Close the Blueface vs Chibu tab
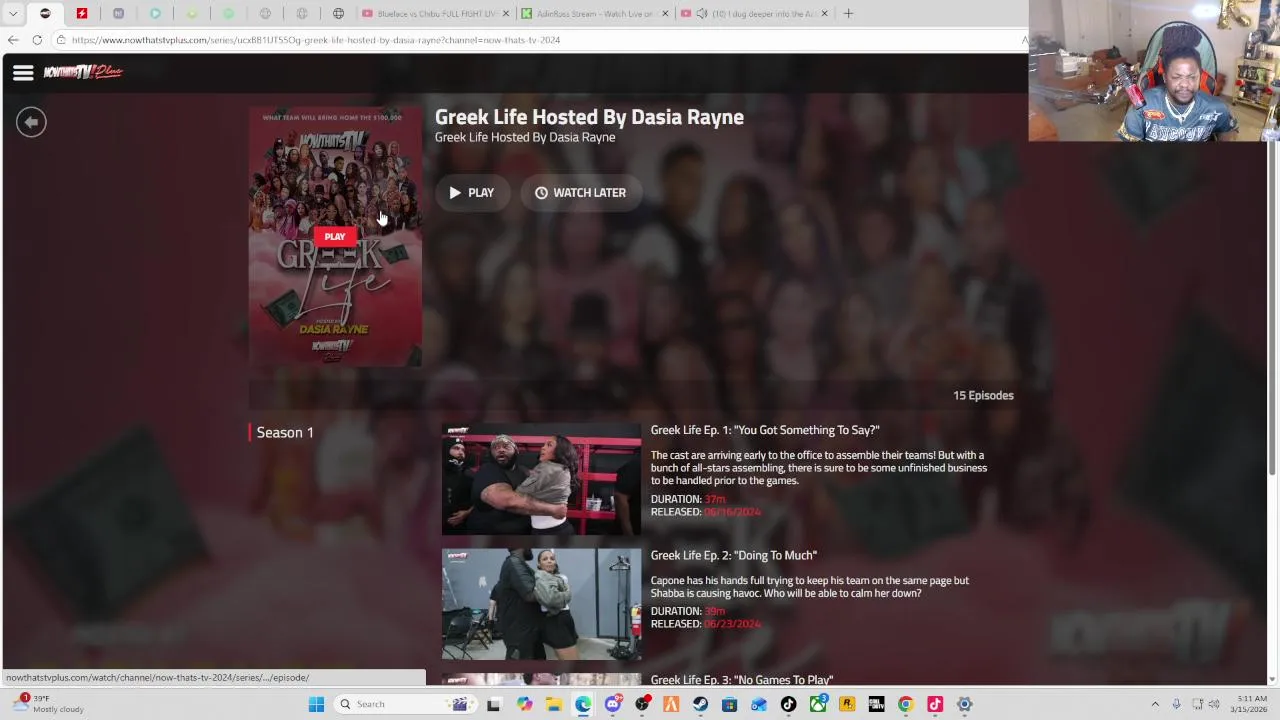 [x=506, y=14]
